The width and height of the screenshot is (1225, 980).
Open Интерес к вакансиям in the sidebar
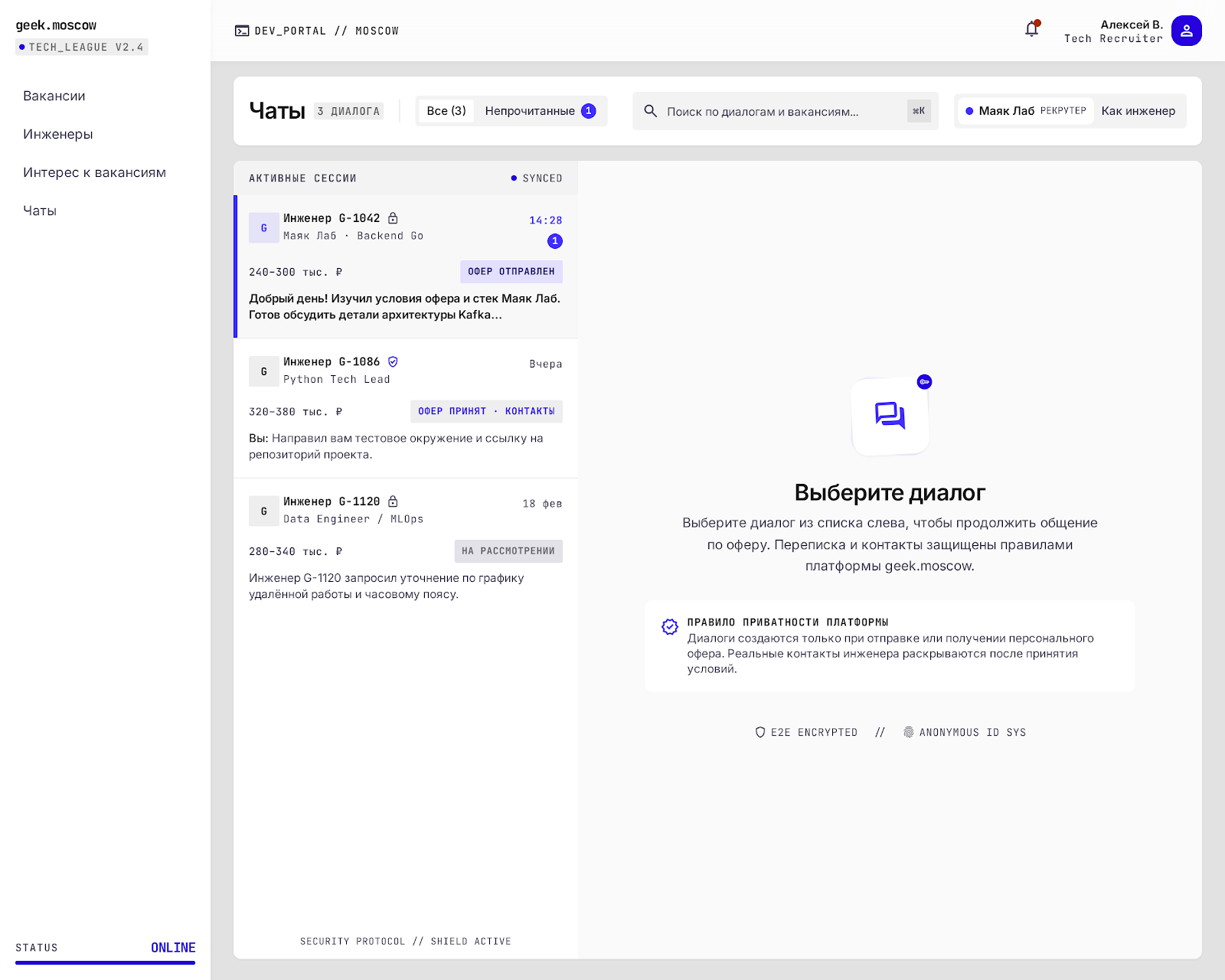[94, 172]
